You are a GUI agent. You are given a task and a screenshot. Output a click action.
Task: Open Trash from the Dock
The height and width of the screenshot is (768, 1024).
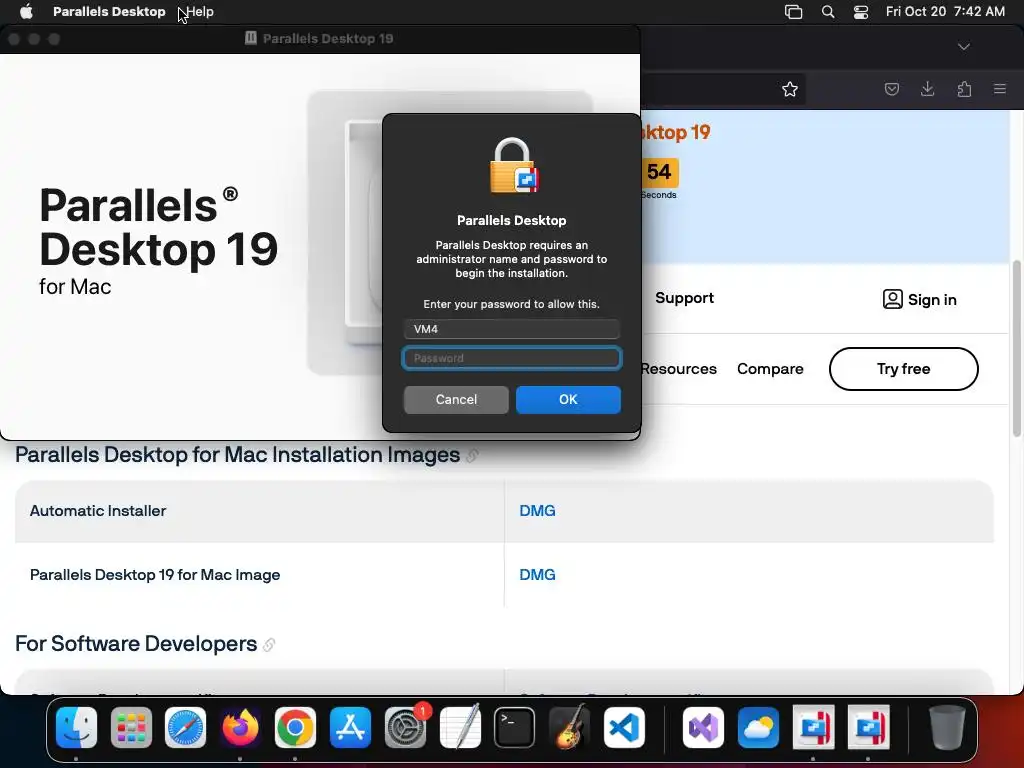947,727
